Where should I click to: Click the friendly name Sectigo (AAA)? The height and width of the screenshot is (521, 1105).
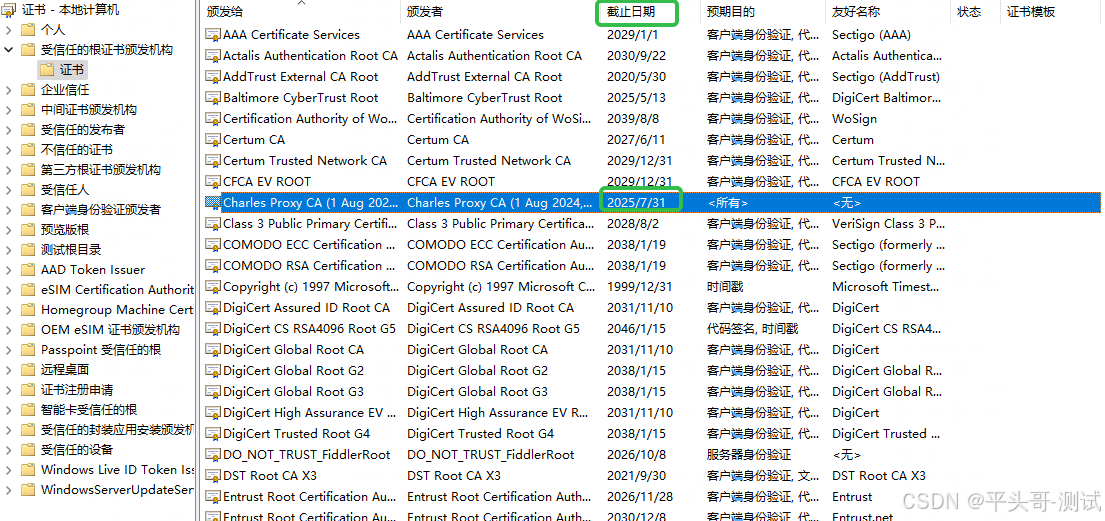pos(871,35)
